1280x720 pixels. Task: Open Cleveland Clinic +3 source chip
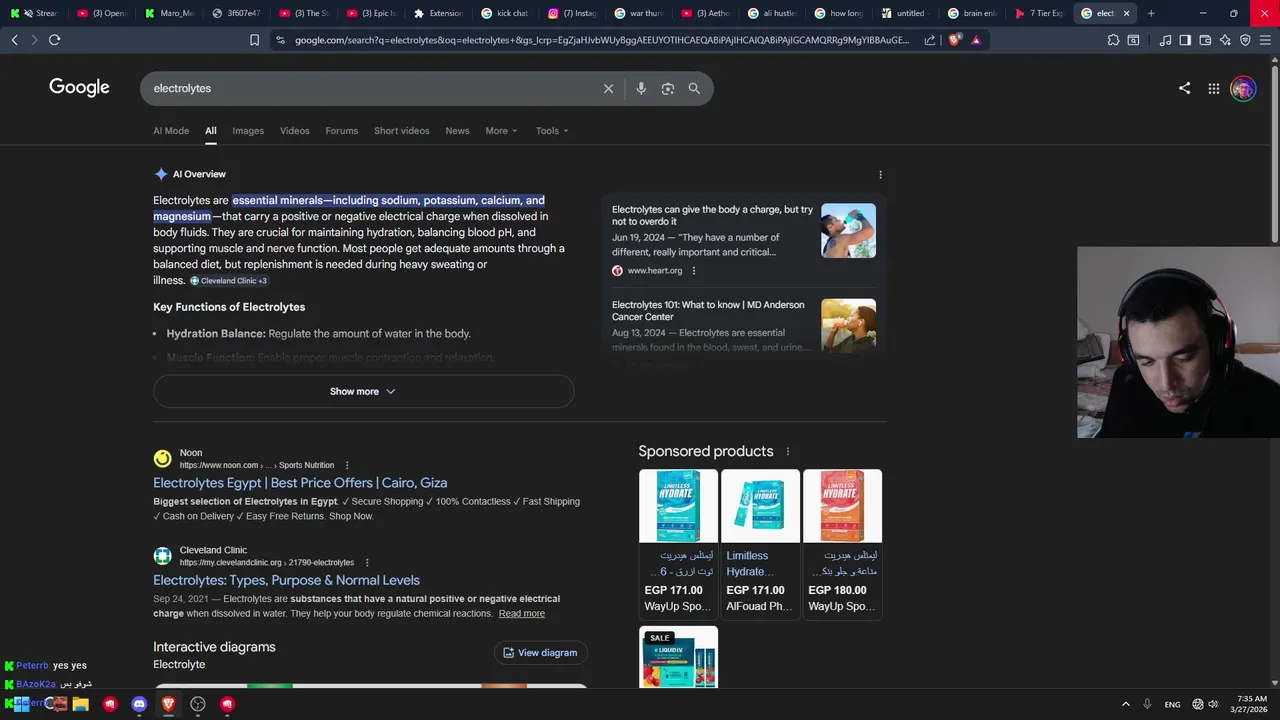(x=229, y=281)
